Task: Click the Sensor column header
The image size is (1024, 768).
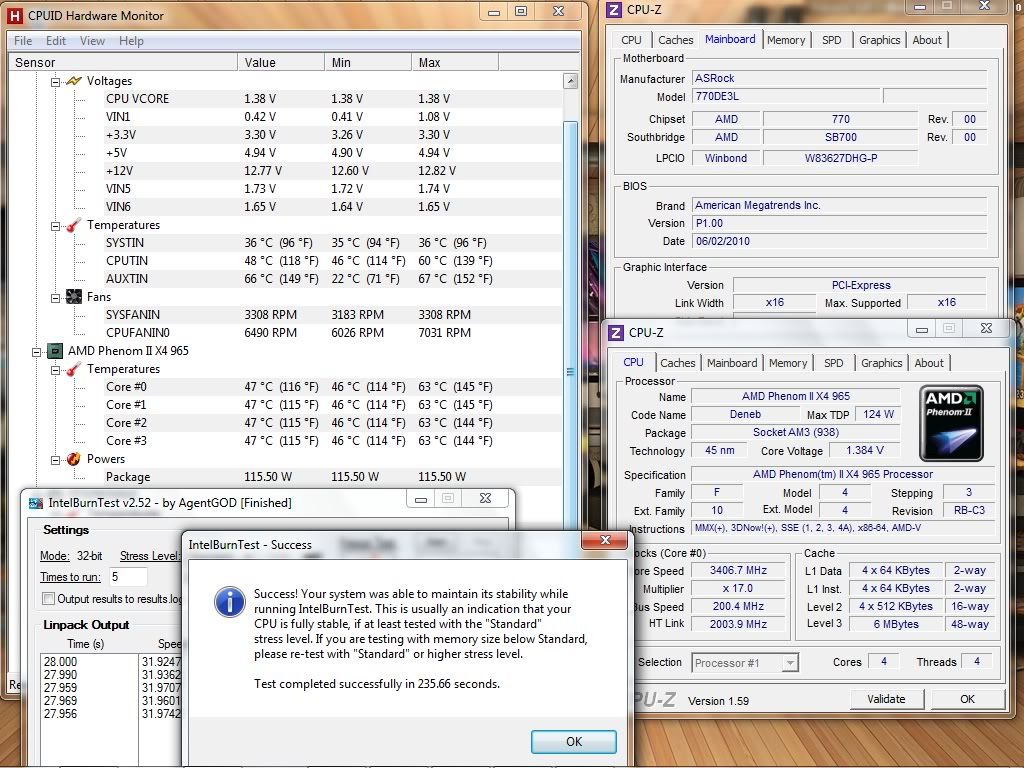Action: pyautogui.click(x=123, y=63)
